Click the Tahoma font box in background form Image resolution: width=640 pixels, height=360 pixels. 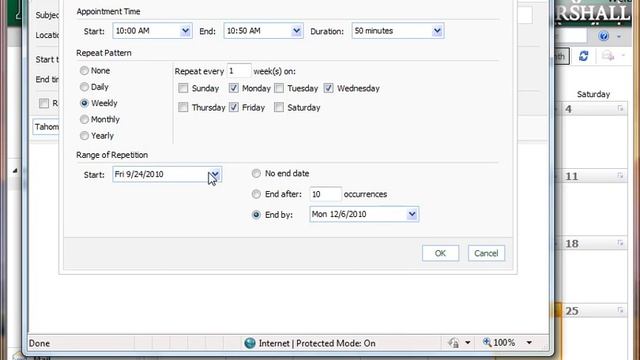(x=46, y=127)
